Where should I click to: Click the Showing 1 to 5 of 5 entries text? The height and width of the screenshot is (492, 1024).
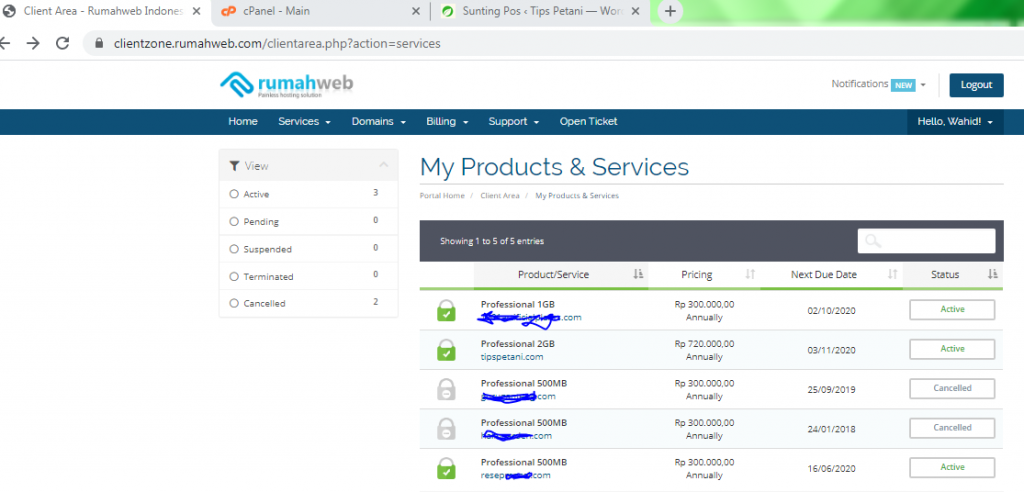(x=492, y=241)
